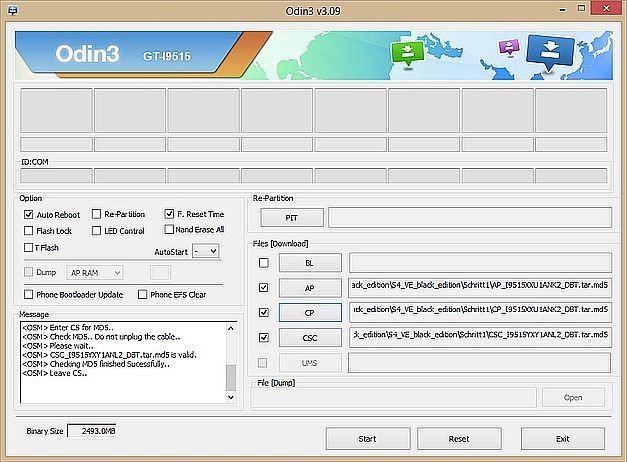
Task: Click the Binary Size value field
Action: (x=92, y=431)
